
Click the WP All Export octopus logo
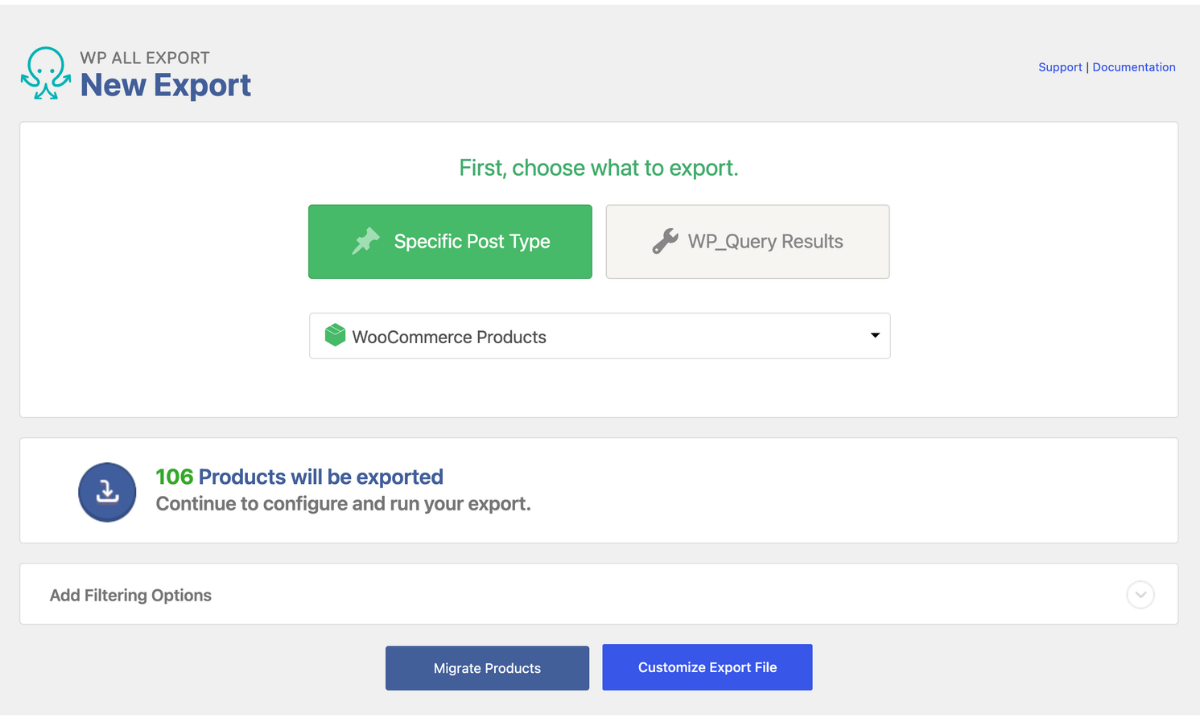(46, 73)
